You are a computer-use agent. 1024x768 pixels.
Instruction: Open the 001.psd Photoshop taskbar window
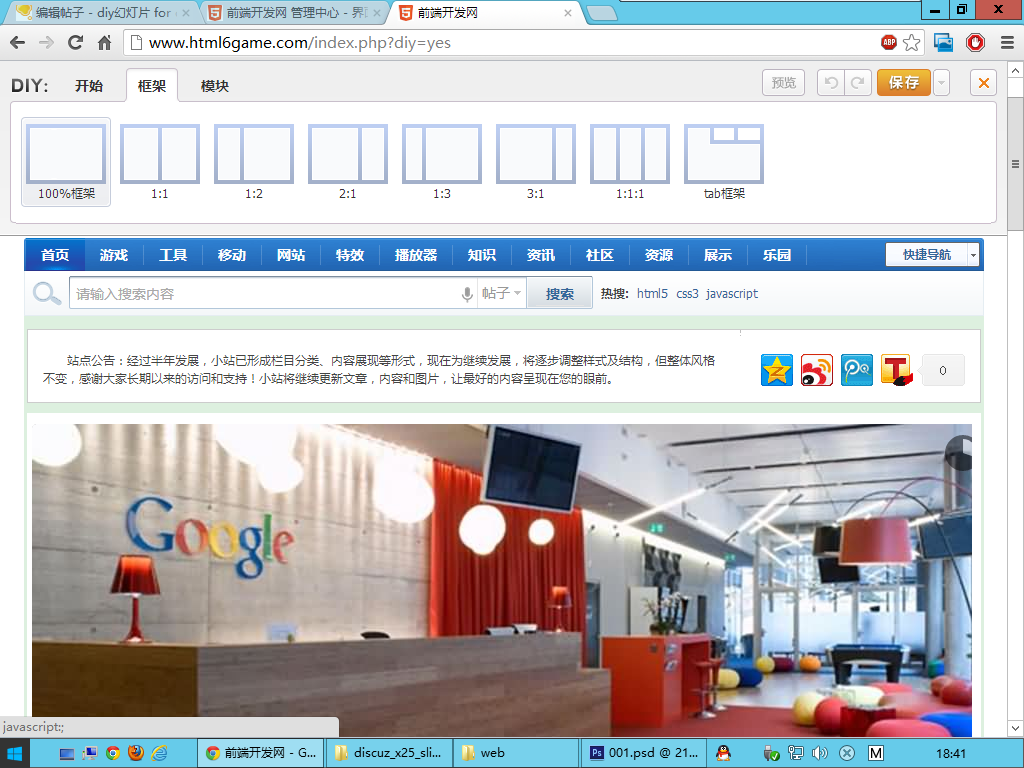click(645, 753)
